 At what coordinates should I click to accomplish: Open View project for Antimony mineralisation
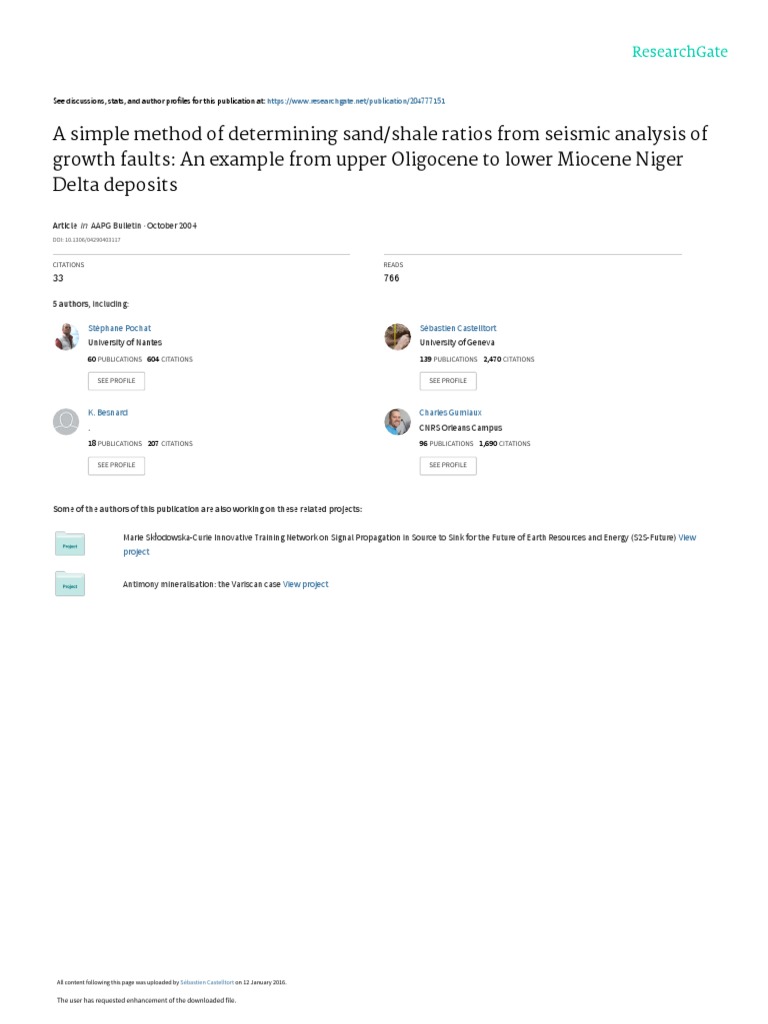point(305,584)
